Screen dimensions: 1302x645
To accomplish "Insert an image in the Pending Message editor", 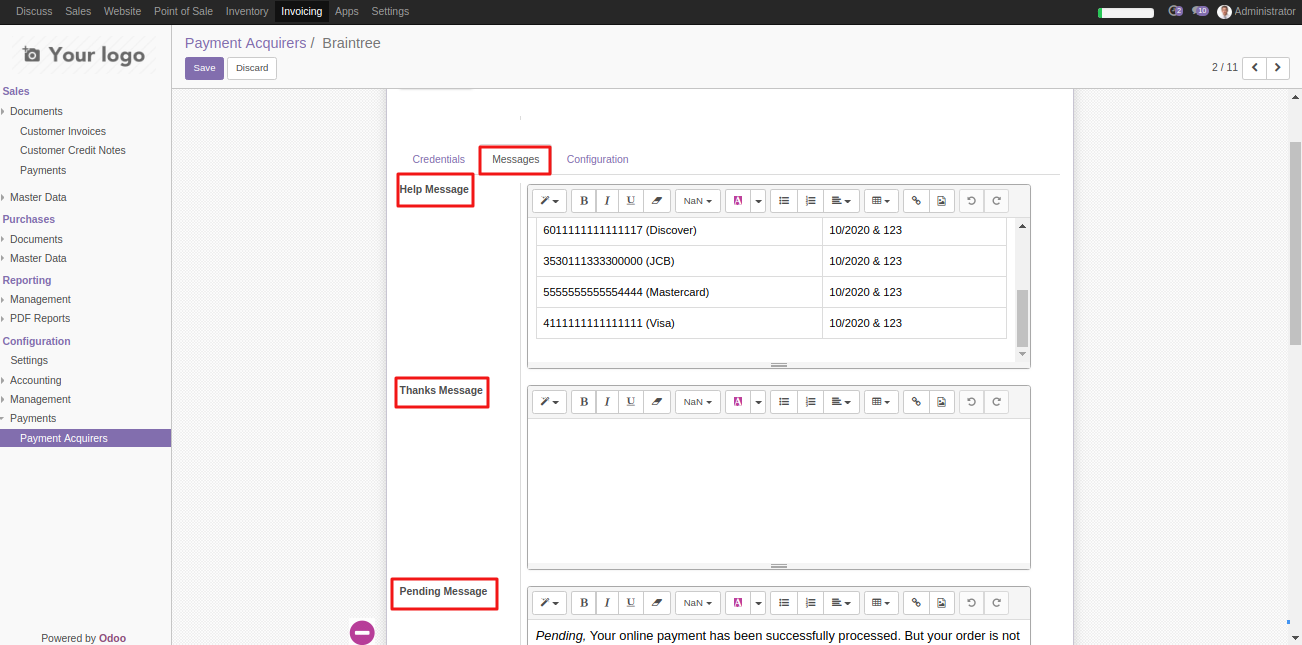I will [941, 602].
